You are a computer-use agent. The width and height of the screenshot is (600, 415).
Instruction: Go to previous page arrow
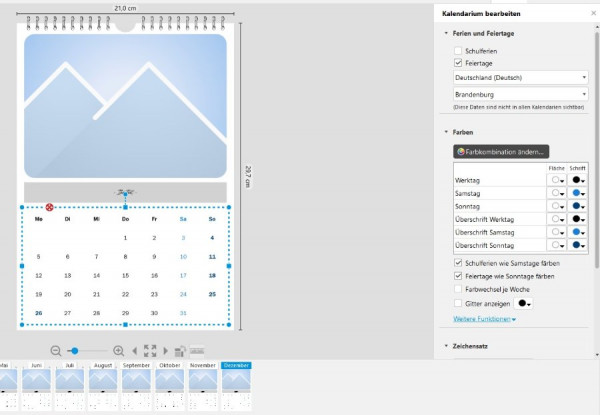click(x=134, y=351)
